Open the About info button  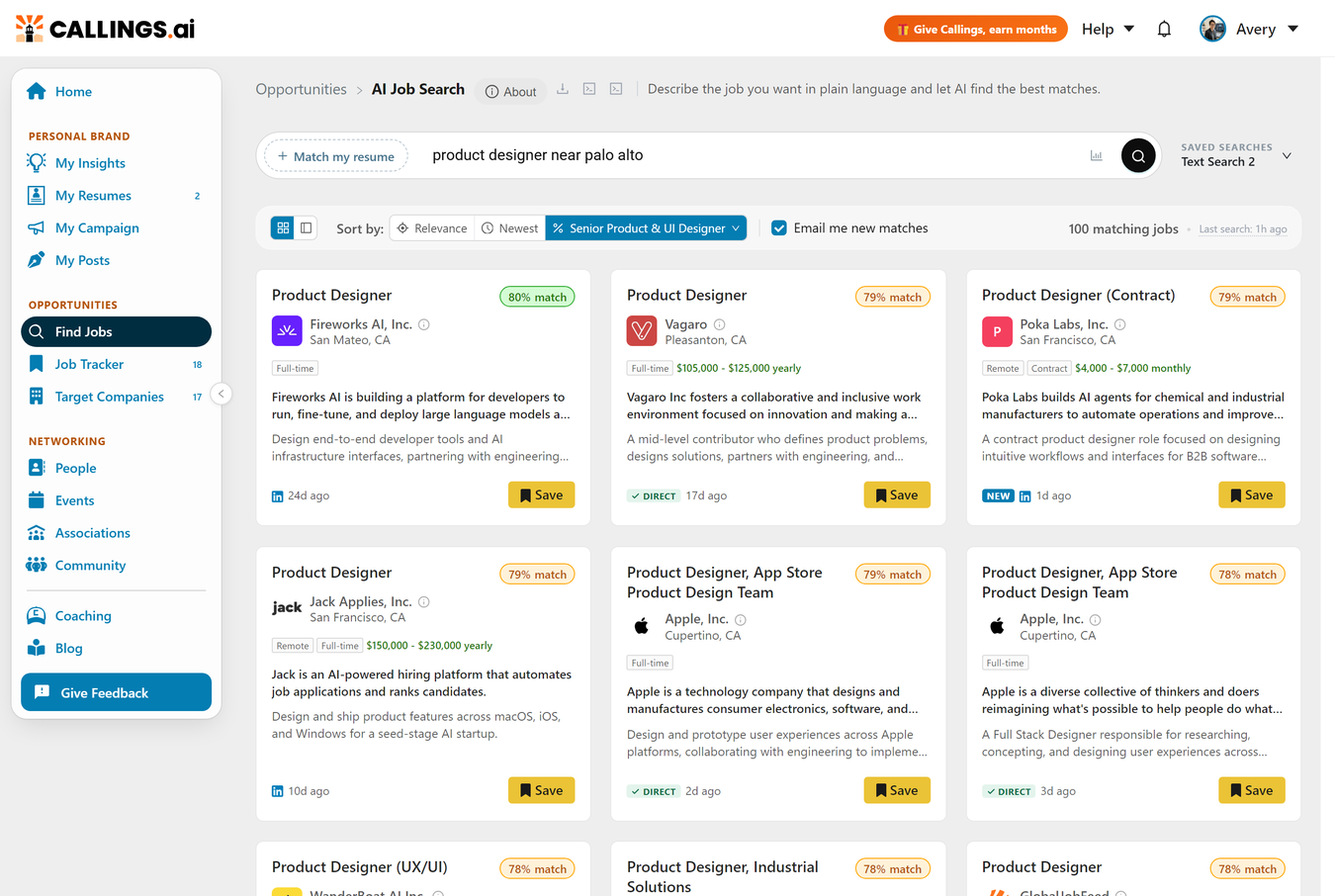(x=510, y=91)
